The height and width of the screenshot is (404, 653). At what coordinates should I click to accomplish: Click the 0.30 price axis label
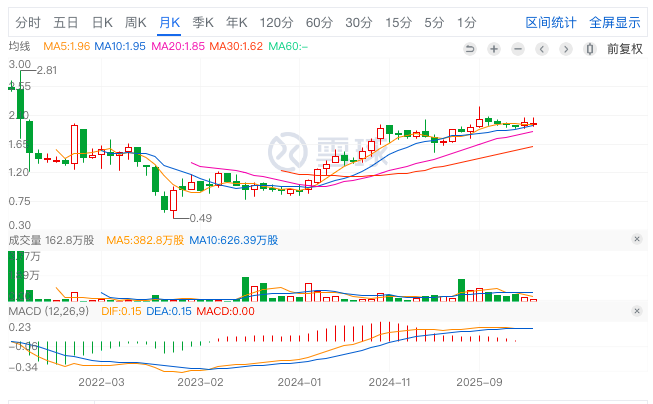coord(20,225)
